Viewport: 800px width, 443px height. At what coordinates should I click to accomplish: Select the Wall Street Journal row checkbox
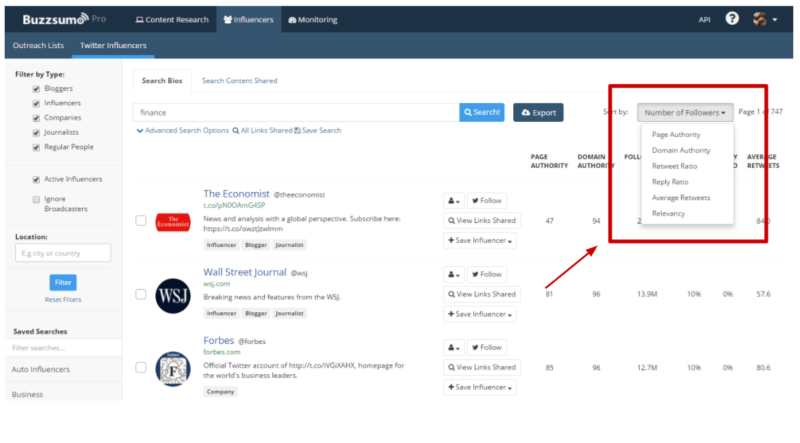click(141, 294)
